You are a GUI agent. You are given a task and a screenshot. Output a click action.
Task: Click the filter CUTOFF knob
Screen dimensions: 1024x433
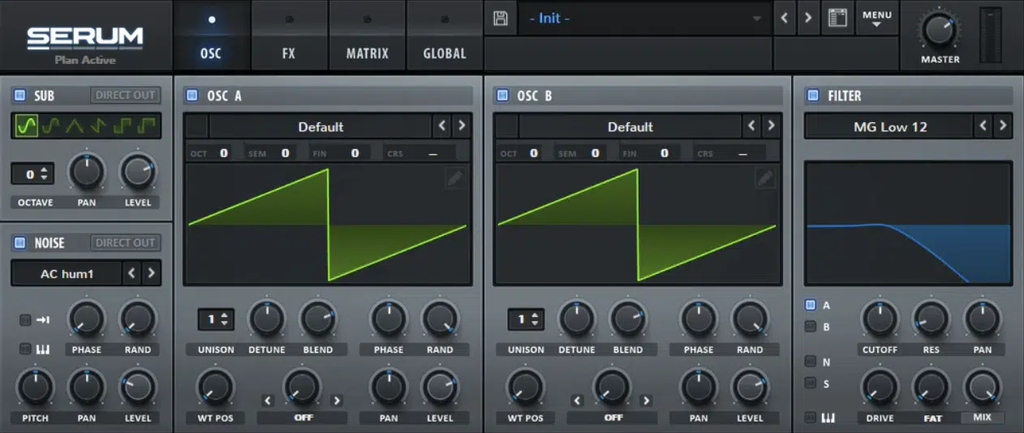coord(880,319)
